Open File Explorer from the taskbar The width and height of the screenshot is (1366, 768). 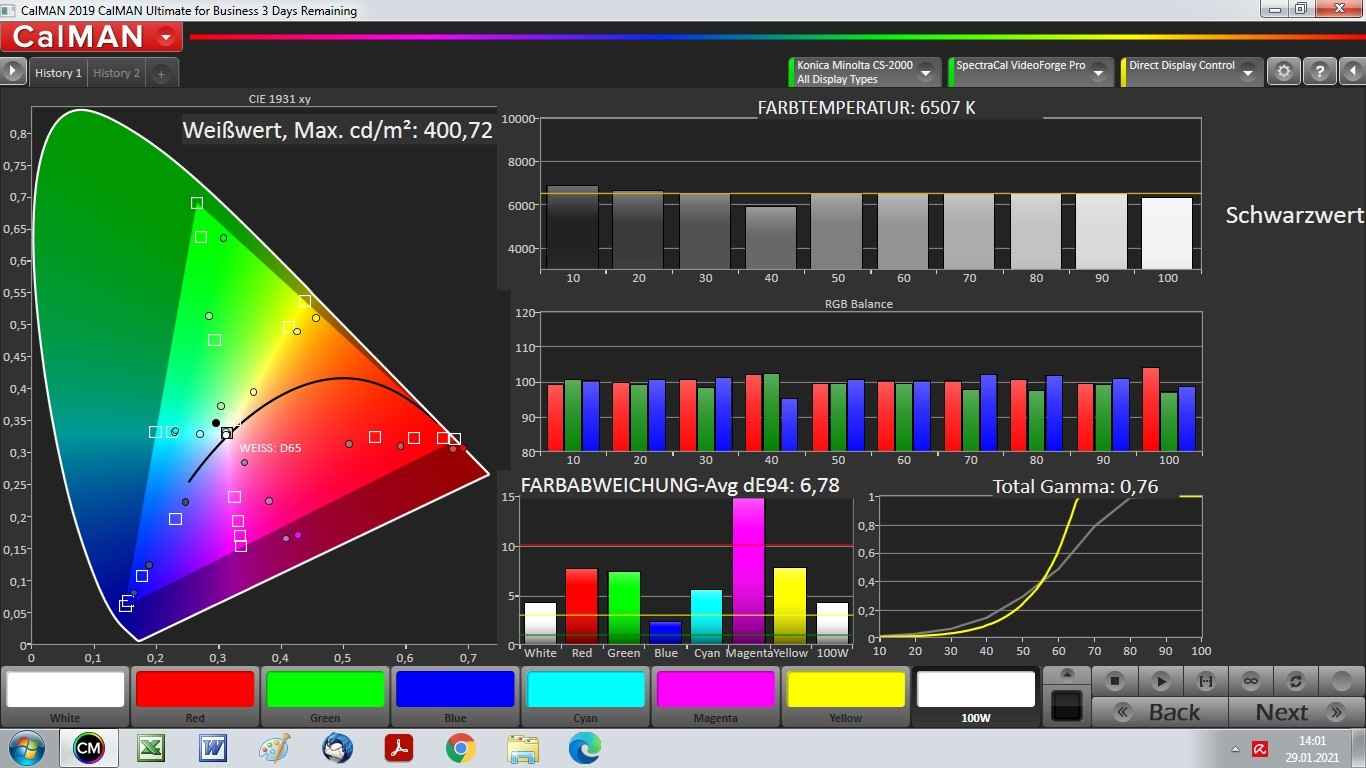tap(523, 748)
